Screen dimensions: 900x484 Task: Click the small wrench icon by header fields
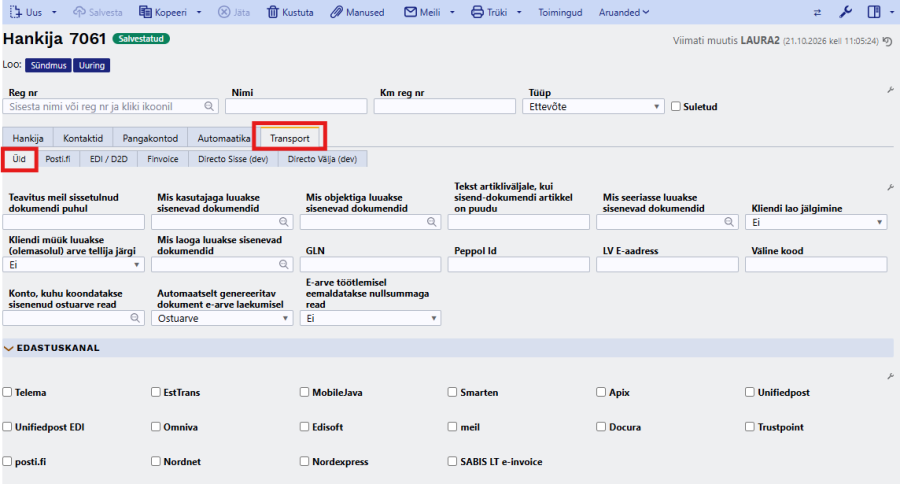890,90
